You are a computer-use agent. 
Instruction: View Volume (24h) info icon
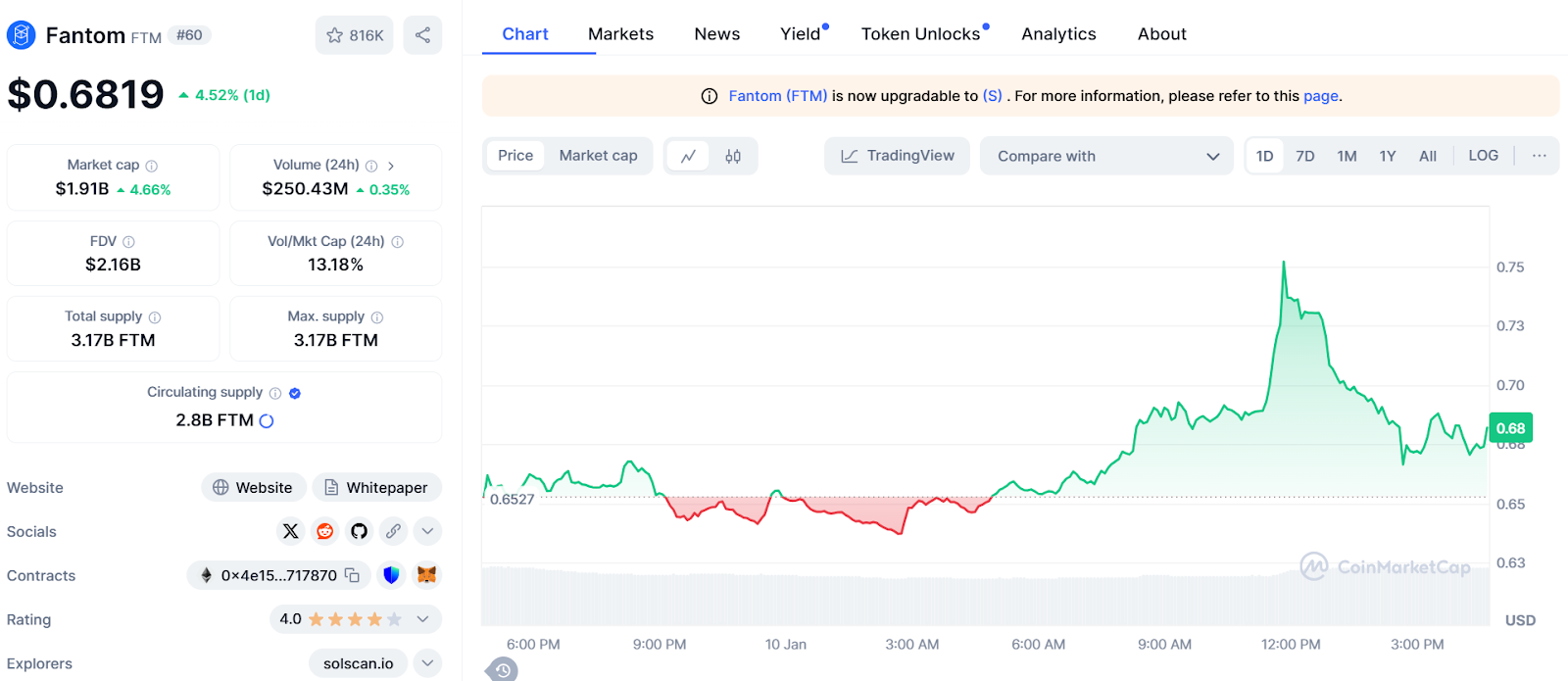point(371,166)
